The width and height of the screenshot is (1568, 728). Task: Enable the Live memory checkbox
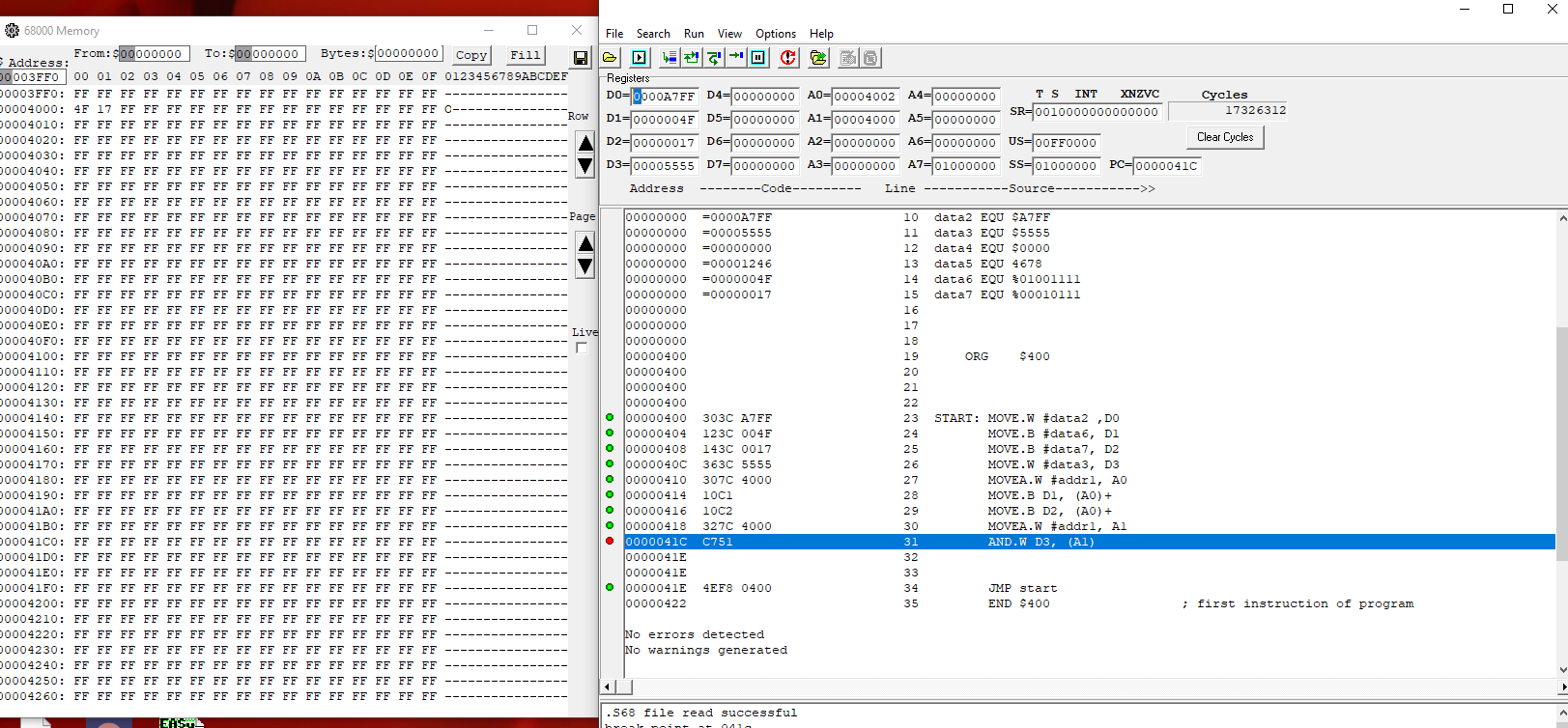(x=582, y=348)
